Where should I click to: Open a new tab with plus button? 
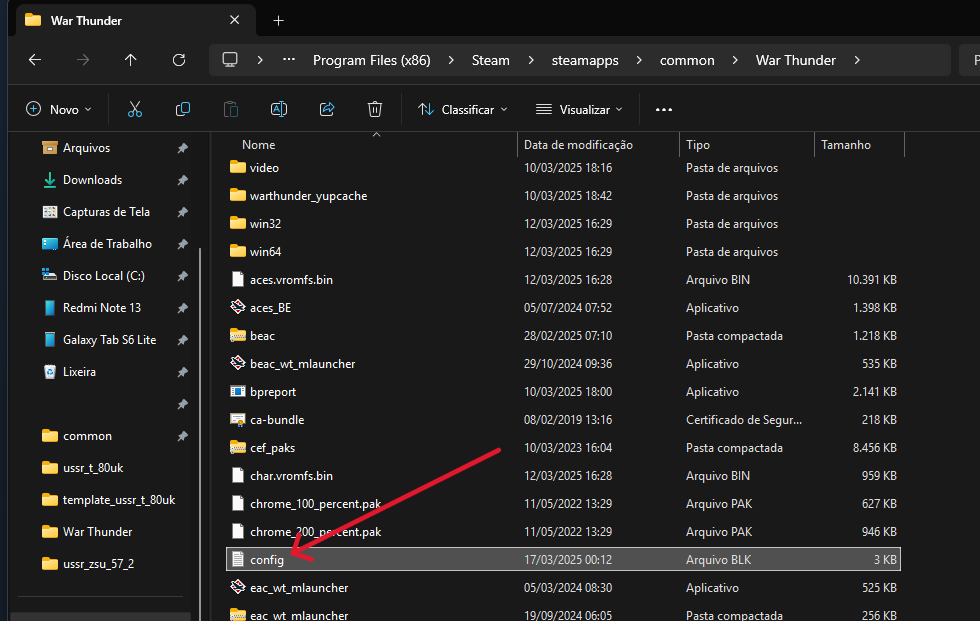click(x=279, y=20)
